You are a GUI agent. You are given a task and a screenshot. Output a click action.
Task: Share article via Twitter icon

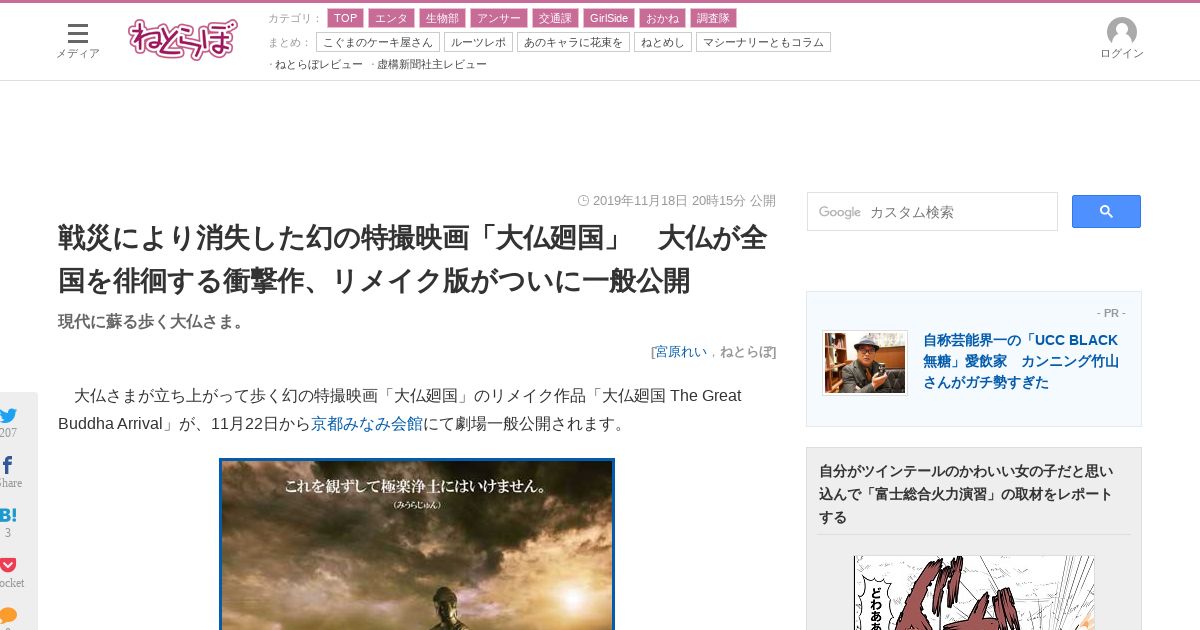coord(8,415)
